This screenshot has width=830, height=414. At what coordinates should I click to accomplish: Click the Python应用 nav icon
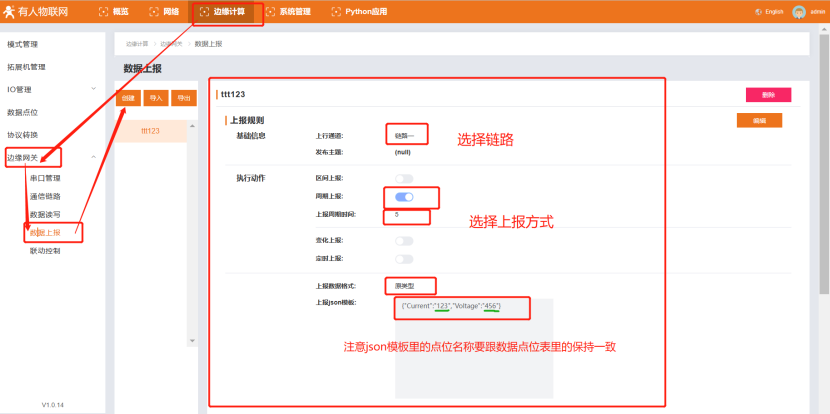[337, 12]
